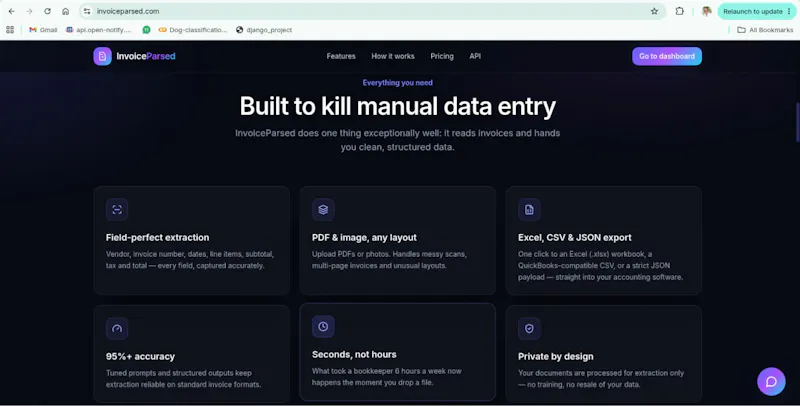
Task: Click 'PDF & image, any layout' card title
Action: click(364, 238)
